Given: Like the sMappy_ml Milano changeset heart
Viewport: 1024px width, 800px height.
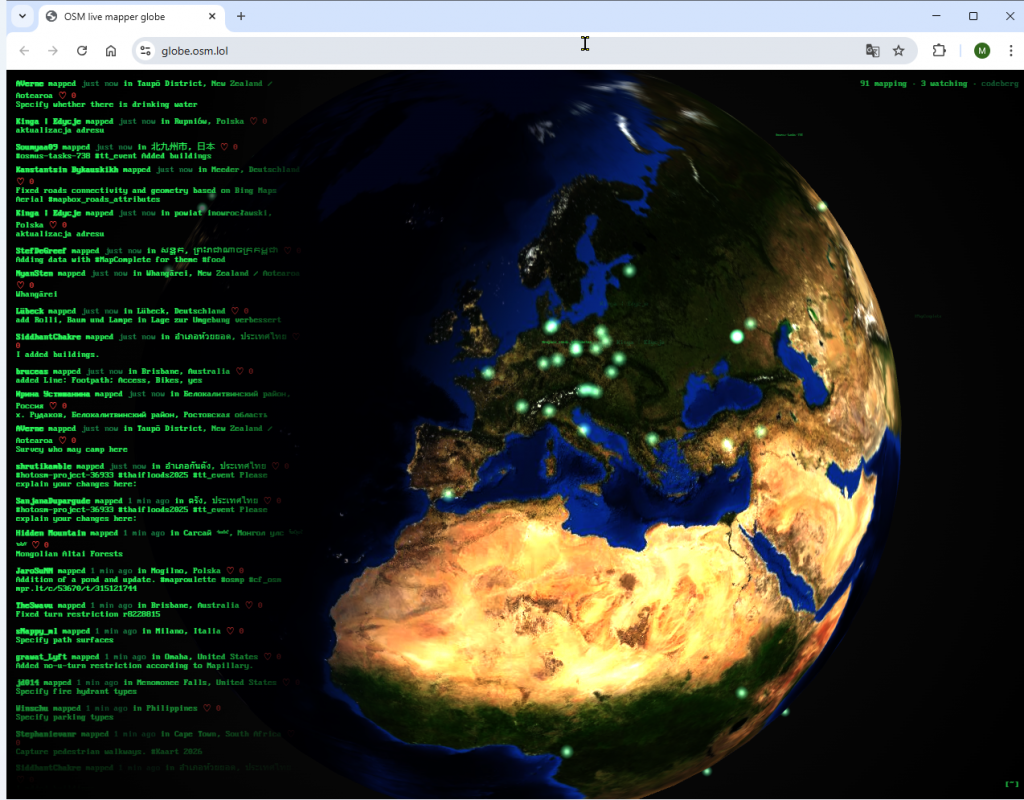Looking at the screenshot, I should (x=229, y=631).
